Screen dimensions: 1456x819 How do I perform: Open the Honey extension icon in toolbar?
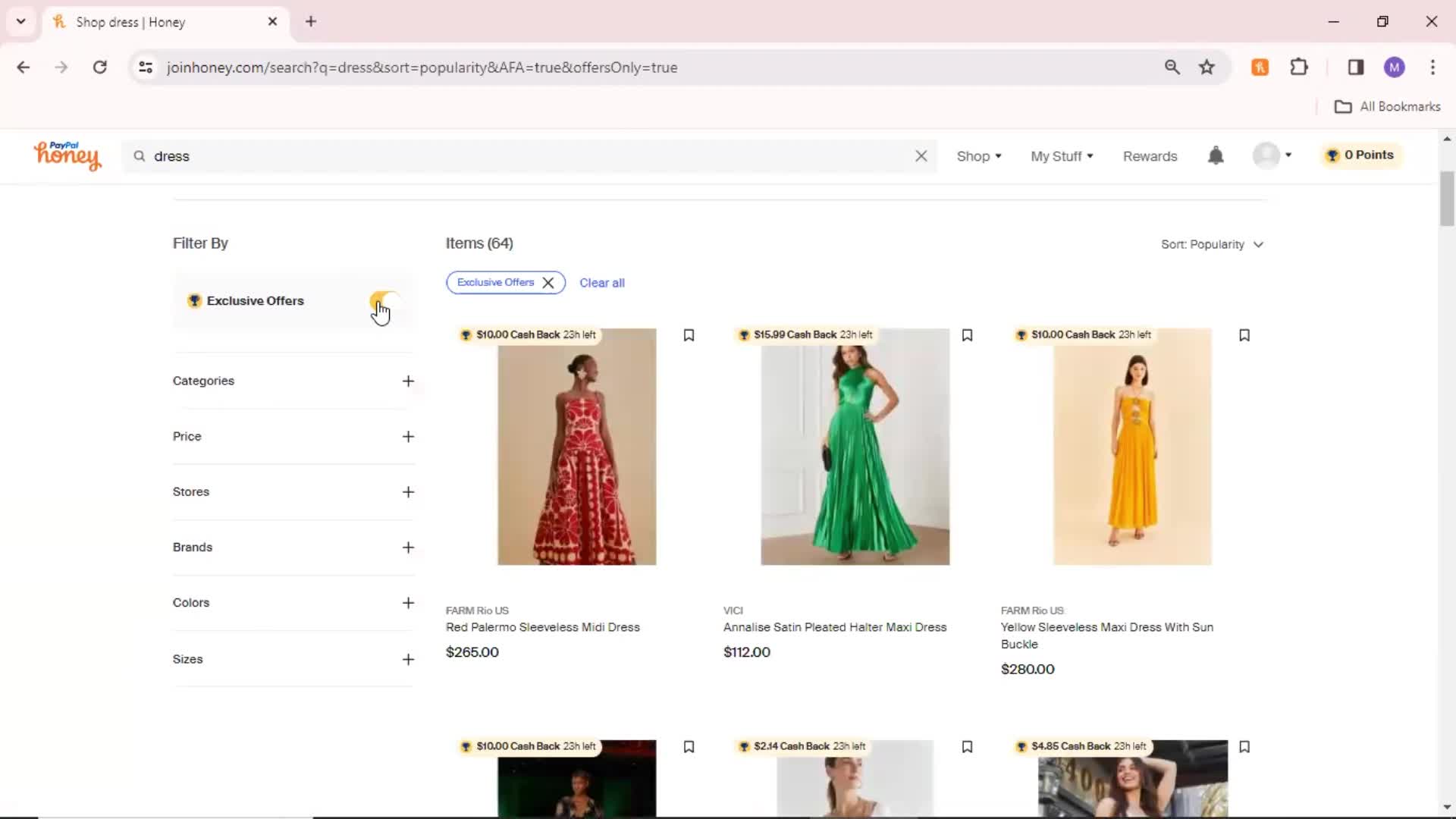point(1260,67)
